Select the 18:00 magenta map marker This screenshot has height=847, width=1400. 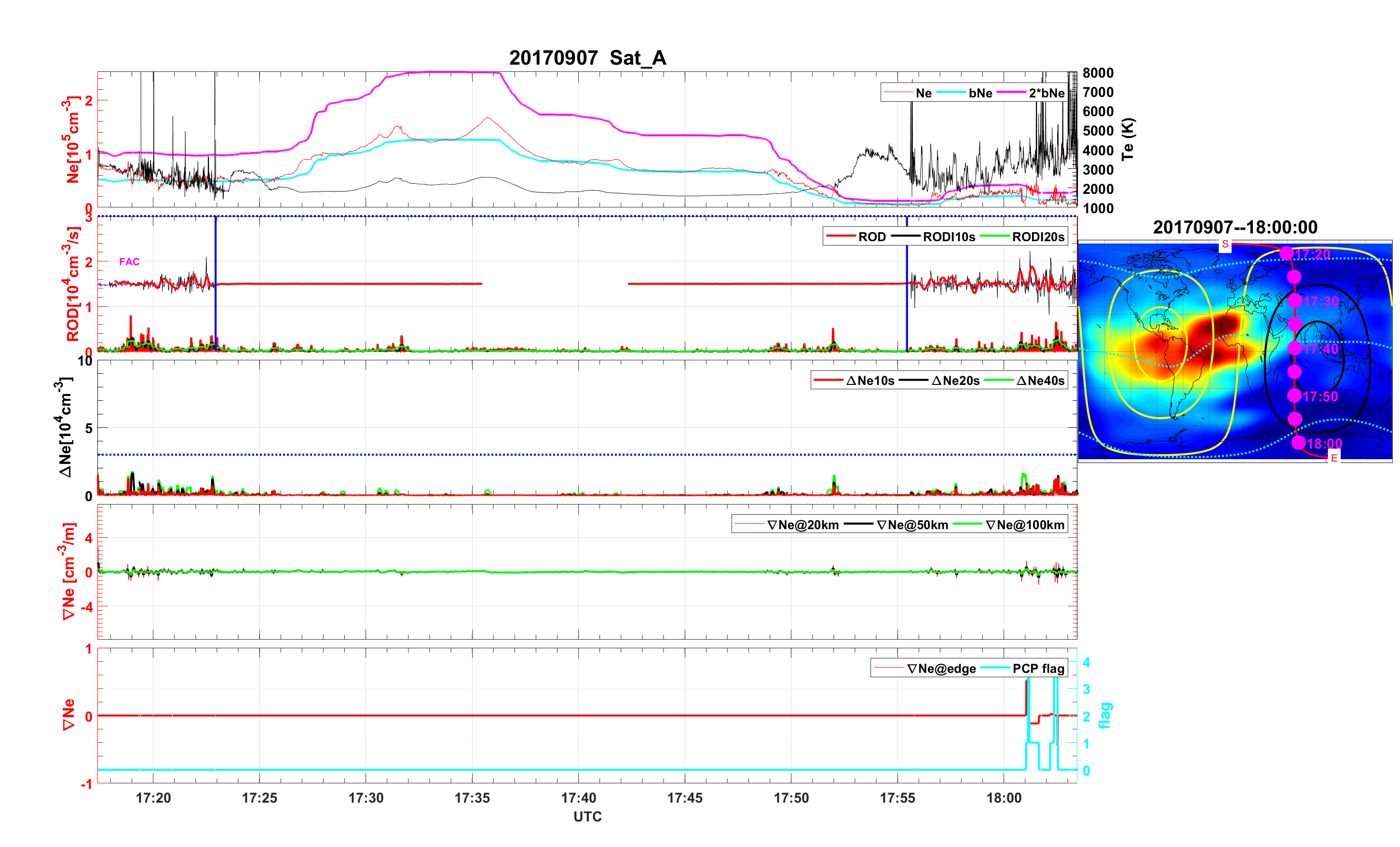(1298, 443)
